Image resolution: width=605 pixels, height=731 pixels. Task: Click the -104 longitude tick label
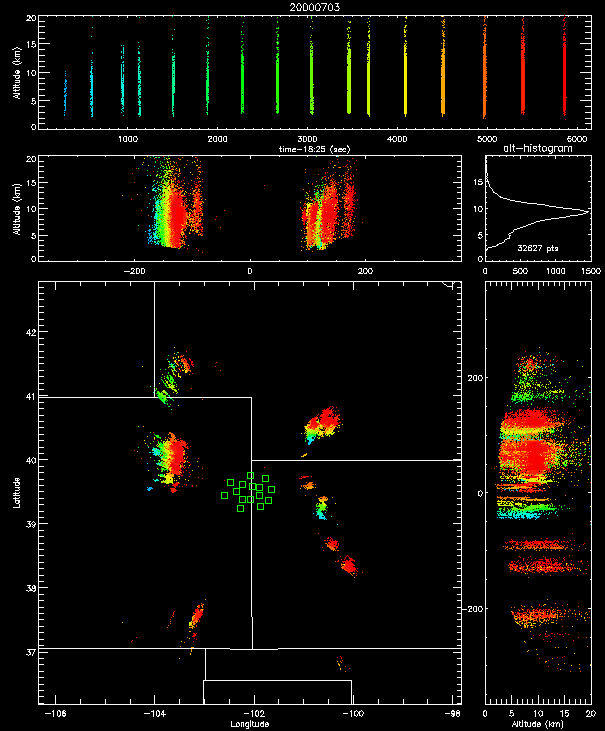click(x=154, y=714)
